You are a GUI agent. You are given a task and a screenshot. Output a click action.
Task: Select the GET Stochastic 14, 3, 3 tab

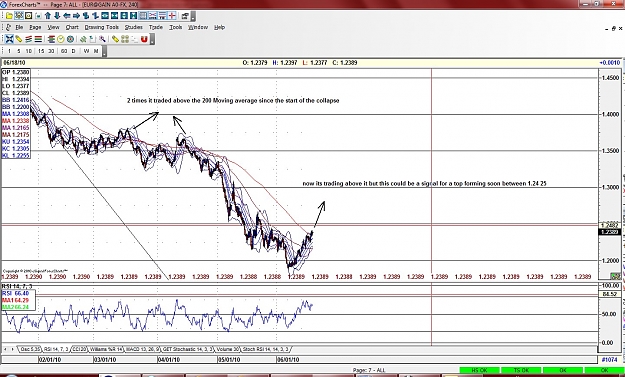[x=188, y=349]
